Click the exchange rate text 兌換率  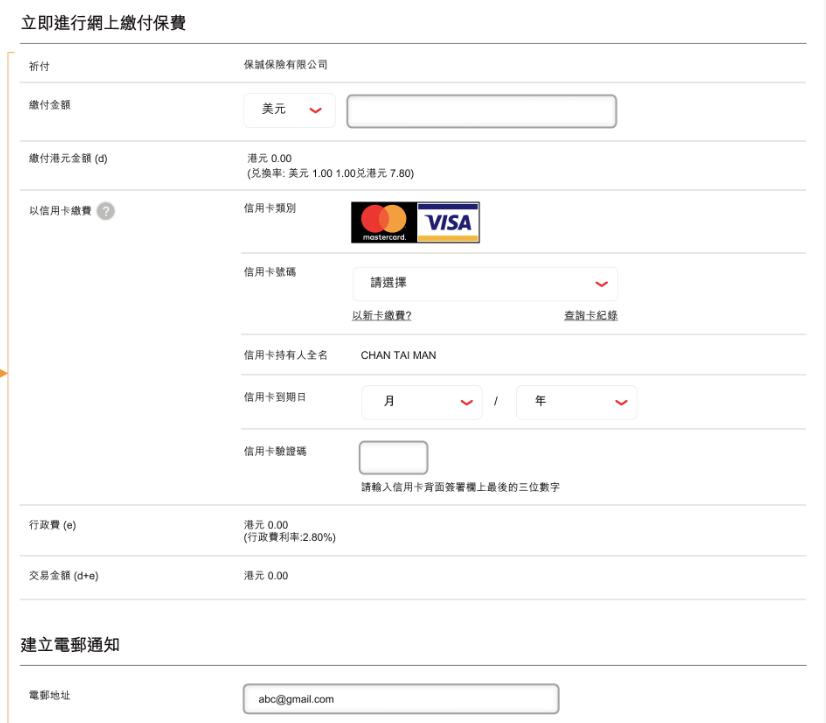click(330, 173)
